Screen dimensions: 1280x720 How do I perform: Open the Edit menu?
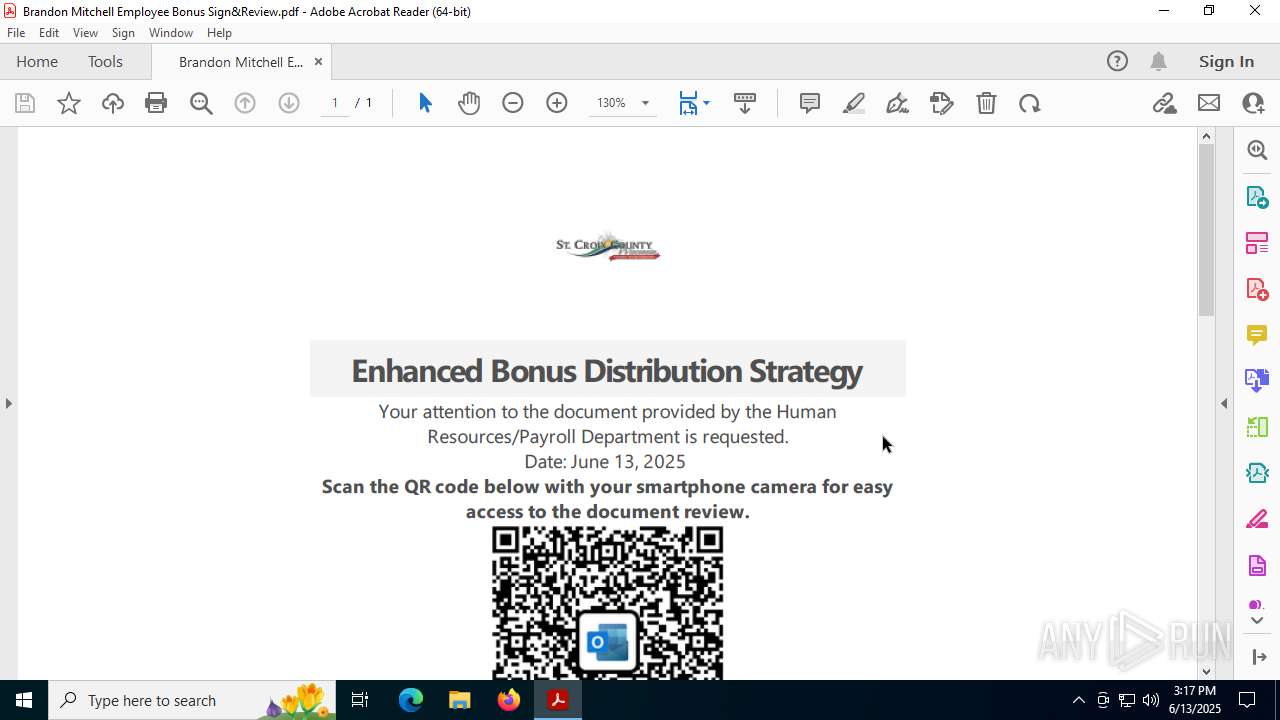click(49, 33)
